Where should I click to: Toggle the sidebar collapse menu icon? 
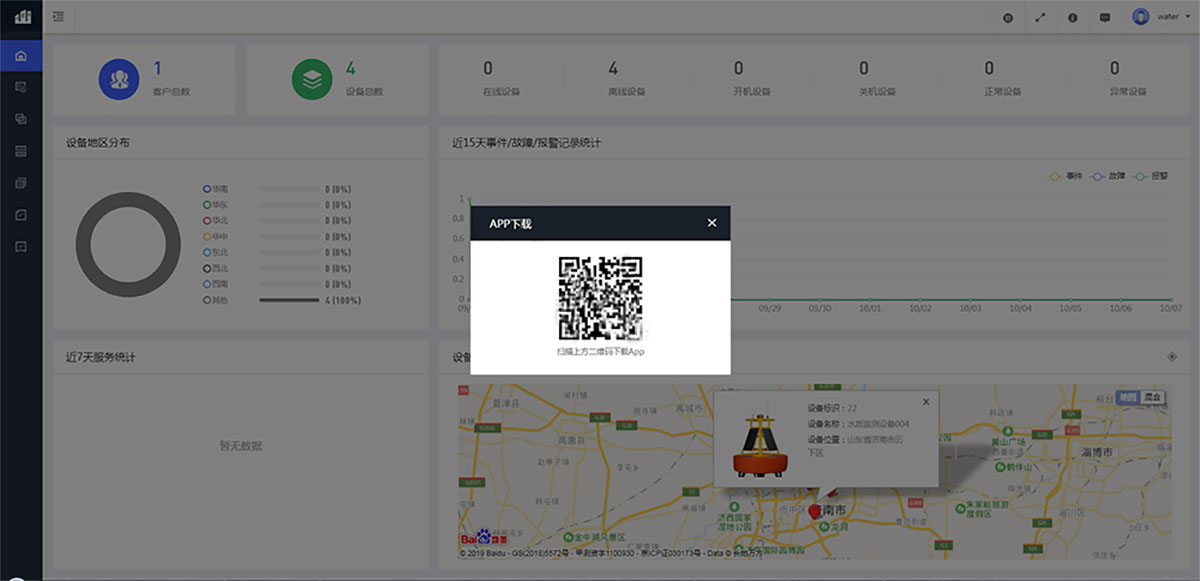59,17
